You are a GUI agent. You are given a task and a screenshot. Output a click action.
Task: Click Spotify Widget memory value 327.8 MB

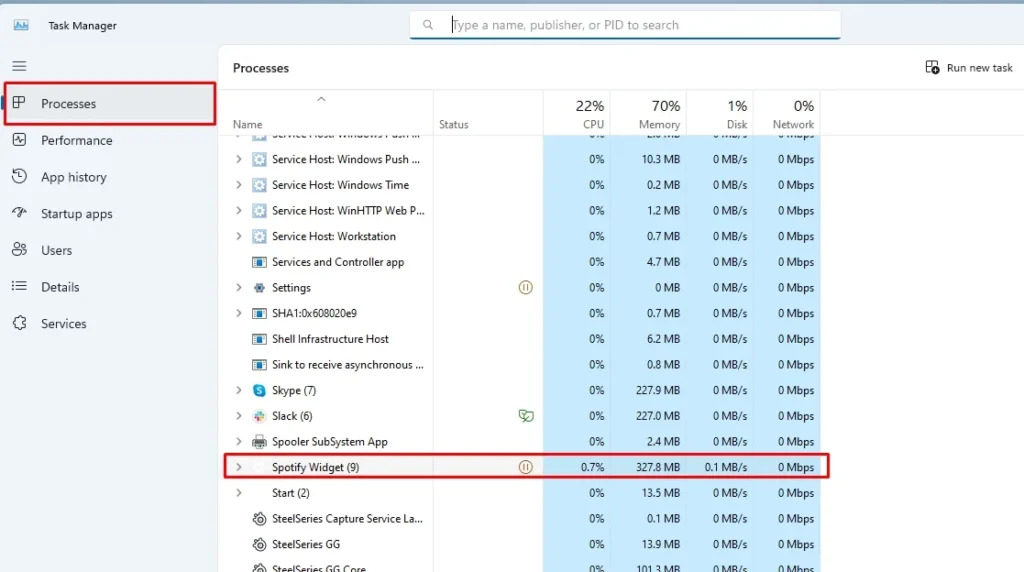[x=658, y=467]
